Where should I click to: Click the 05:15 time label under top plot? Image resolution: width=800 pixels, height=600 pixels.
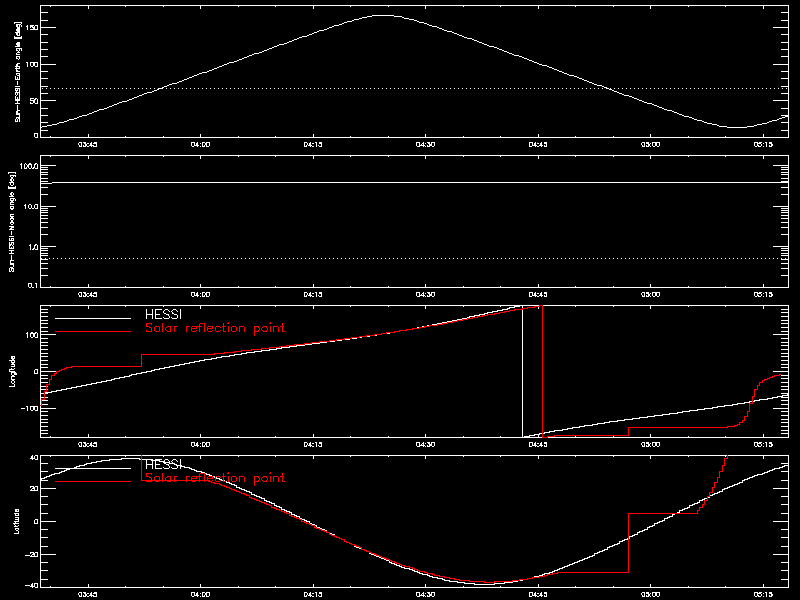tap(763, 144)
